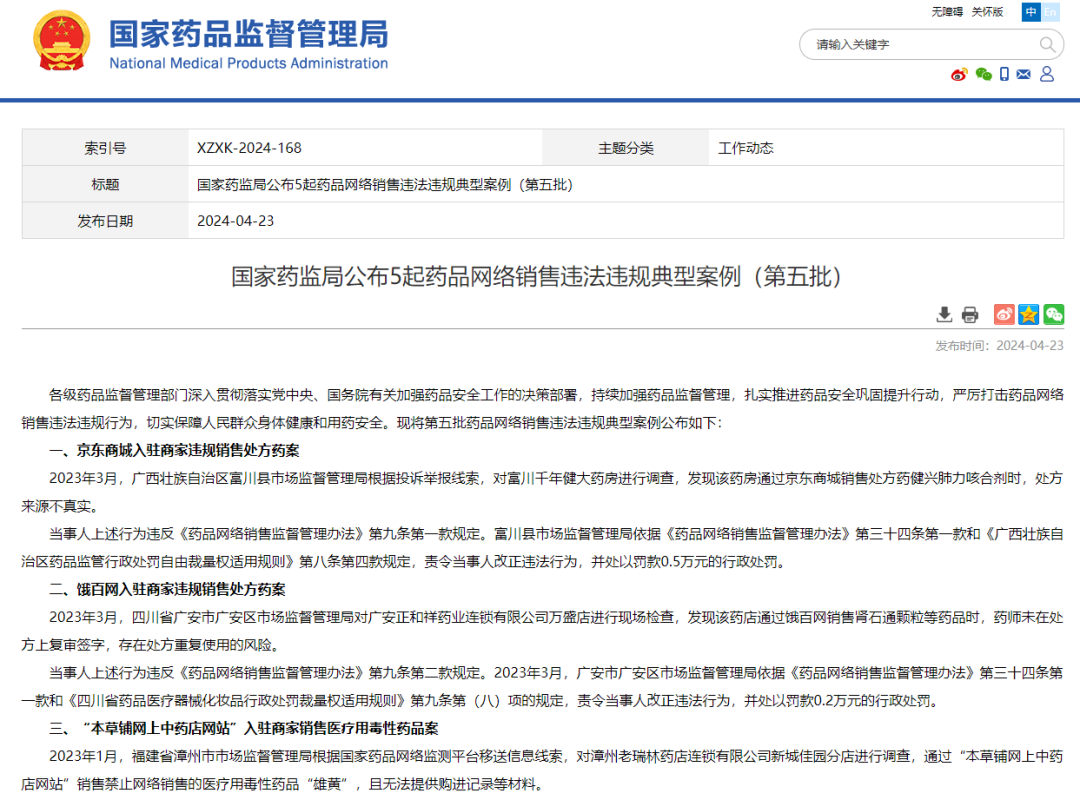Click the 工作动态 category value
This screenshot has width=1080, height=800.
745,148
